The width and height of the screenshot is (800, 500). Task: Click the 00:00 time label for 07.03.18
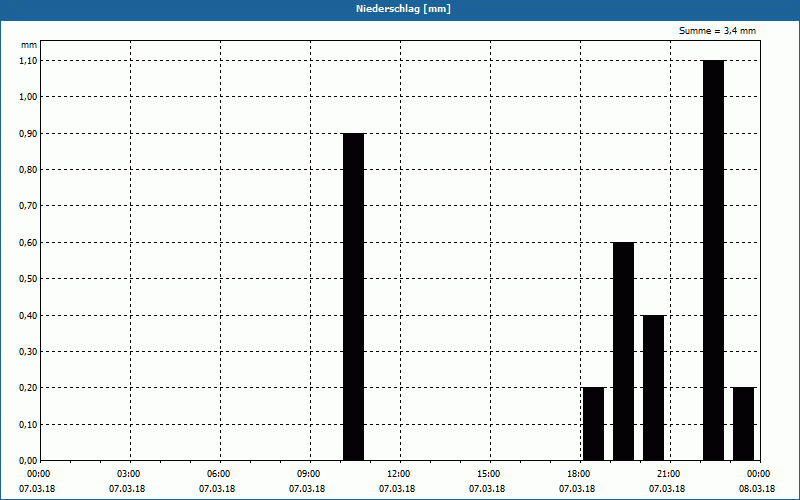39,474
